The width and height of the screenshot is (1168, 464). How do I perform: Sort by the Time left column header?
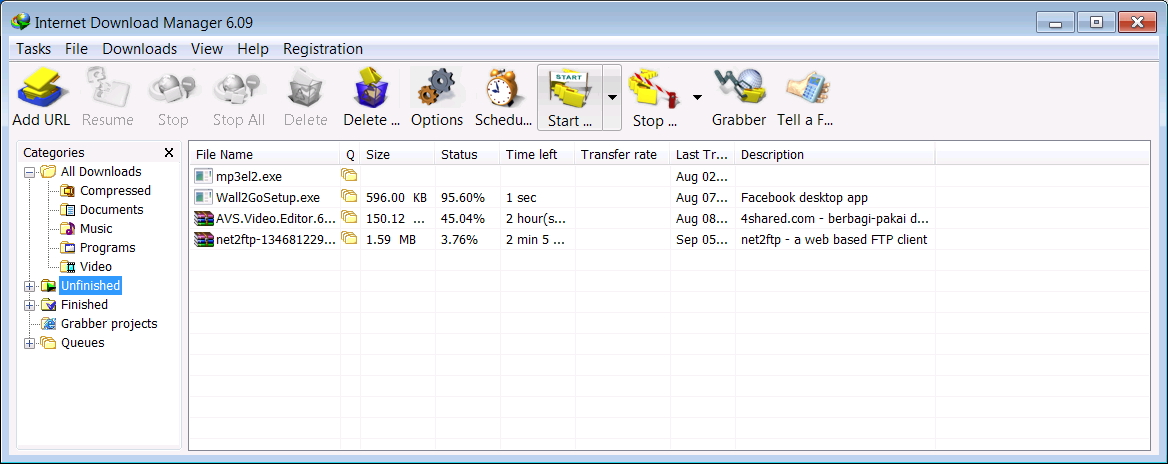click(x=537, y=155)
